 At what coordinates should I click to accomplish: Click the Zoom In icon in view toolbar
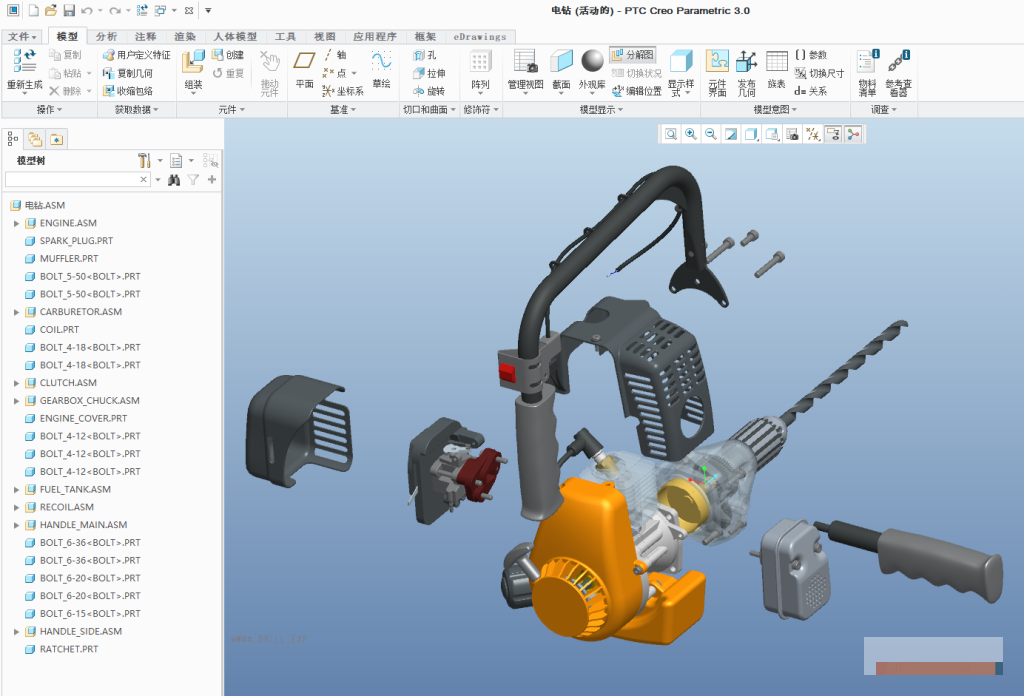coord(690,134)
